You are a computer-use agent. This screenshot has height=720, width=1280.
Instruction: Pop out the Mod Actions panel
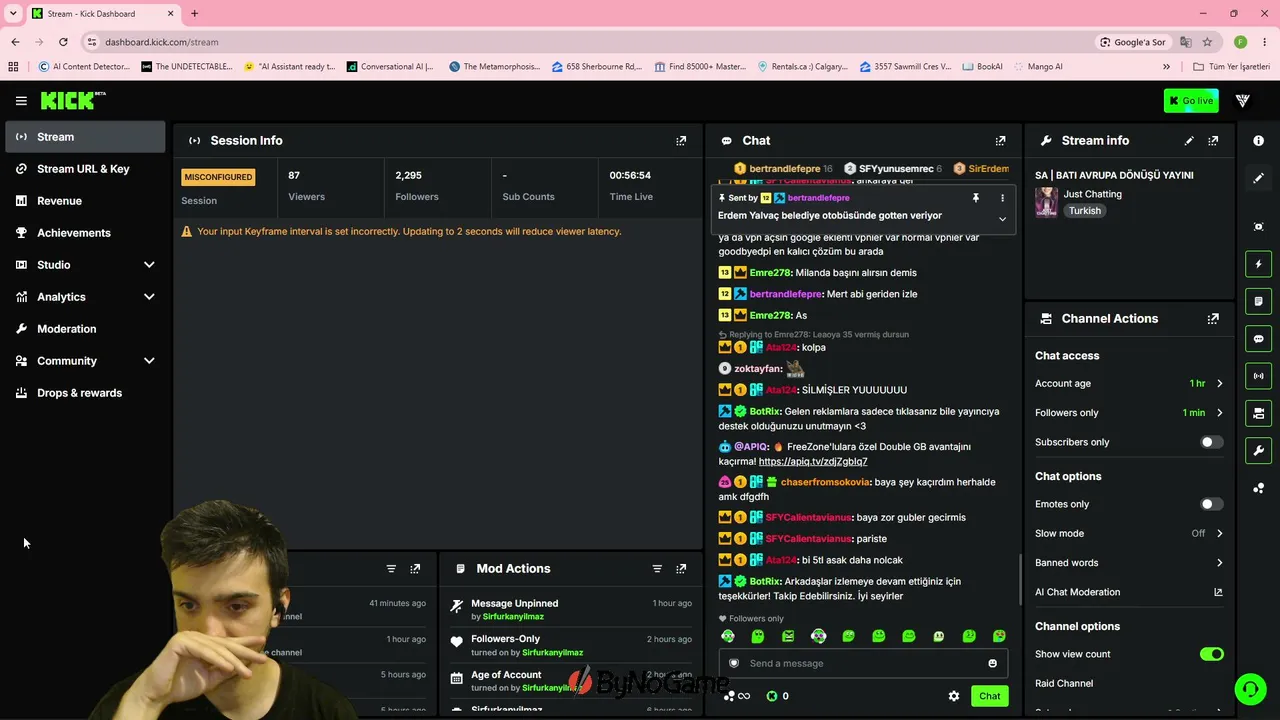pyautogui.click(x=681, y=569)
